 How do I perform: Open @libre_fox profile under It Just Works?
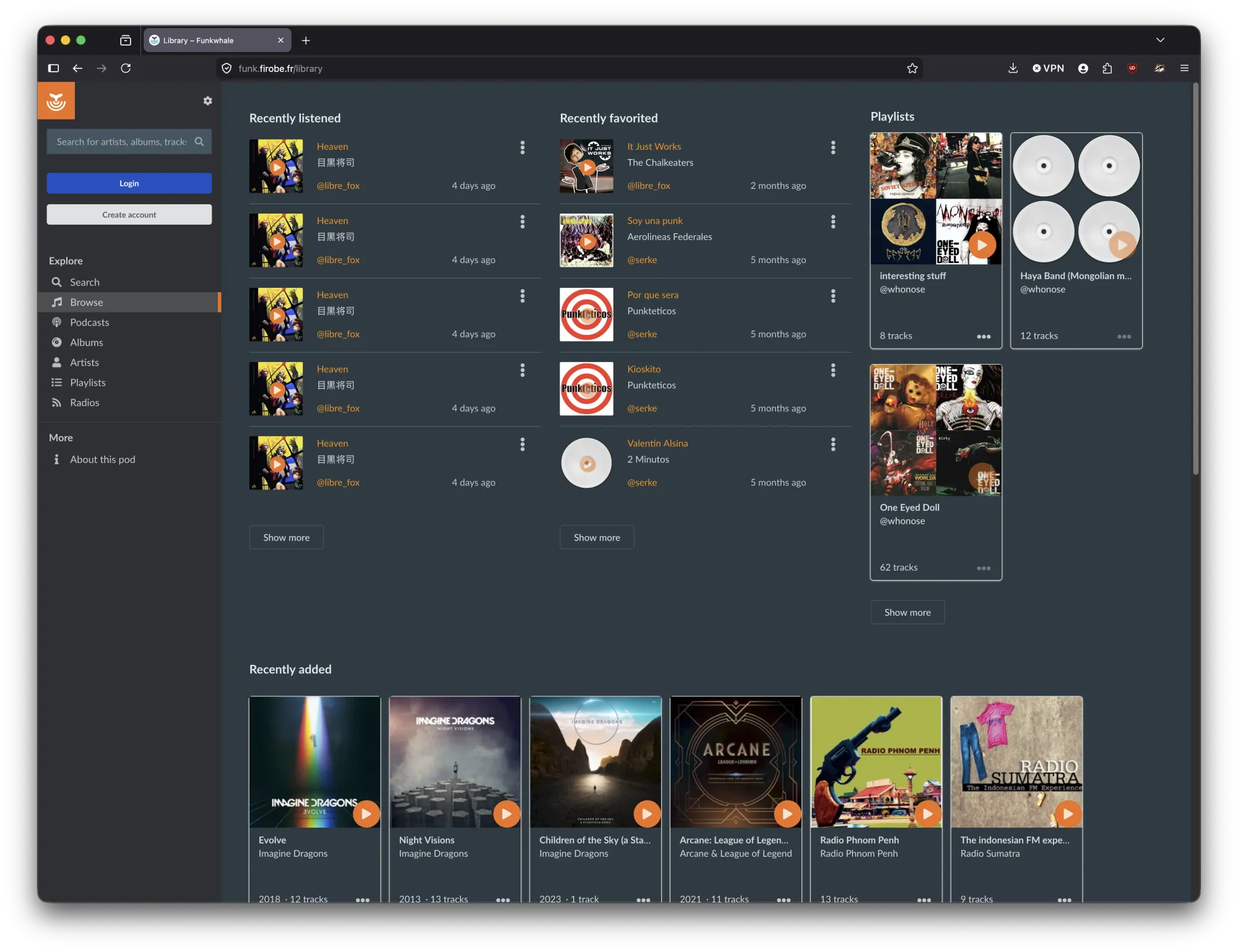tap(649, 186)
